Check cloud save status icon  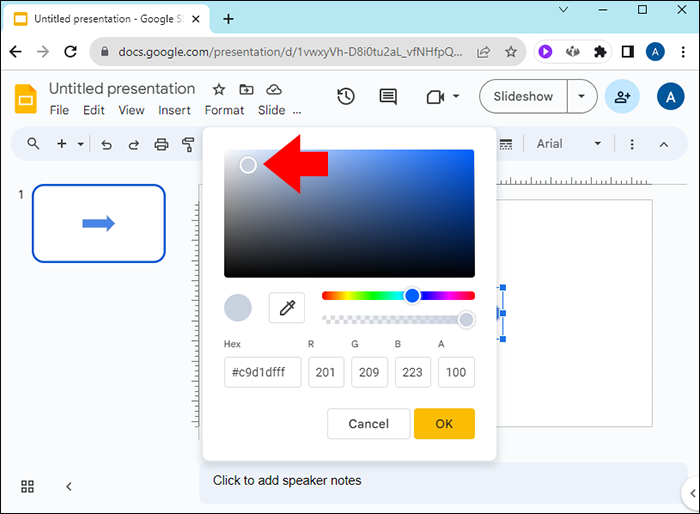[x=274, y=90]
